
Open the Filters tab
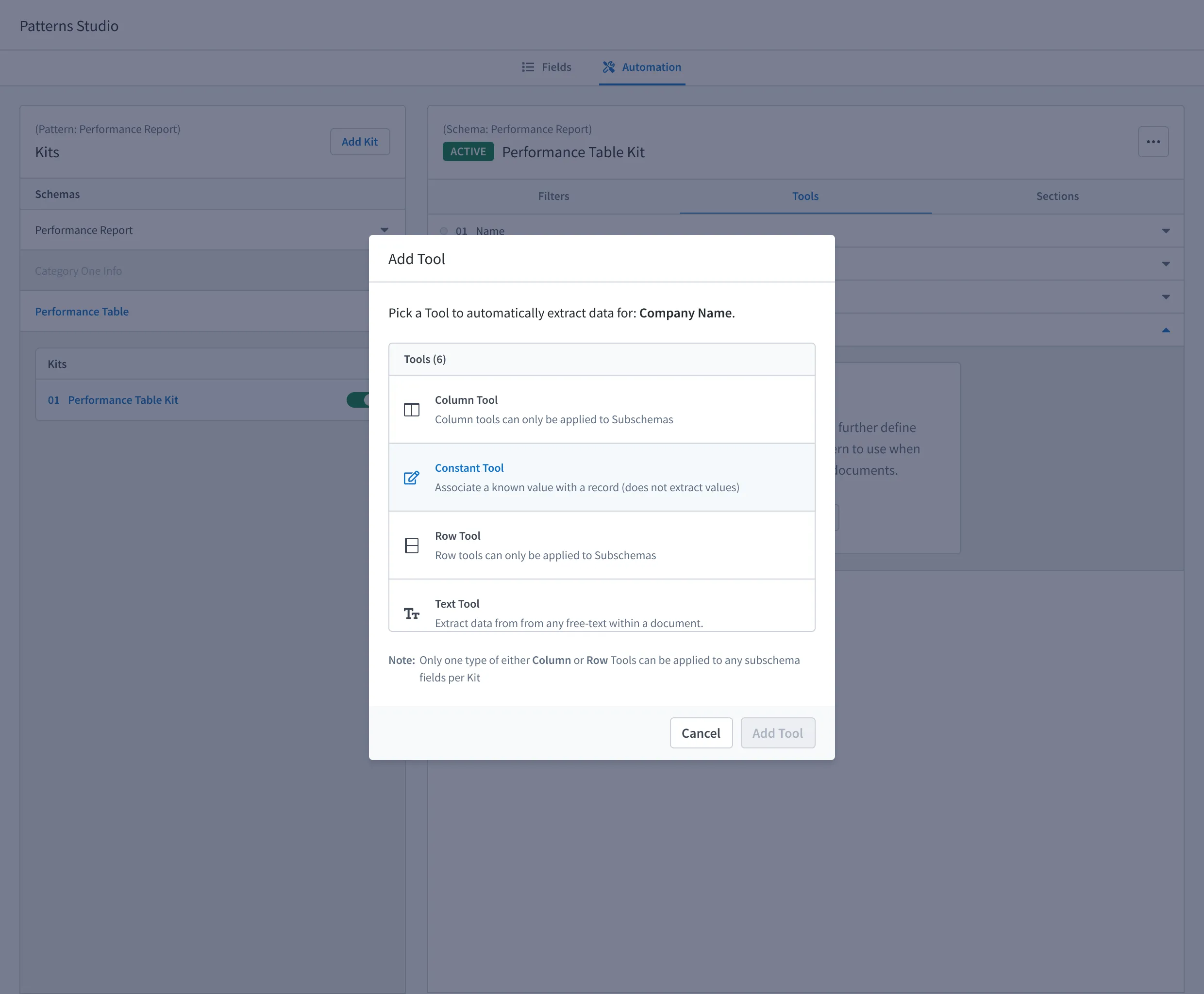(x=553, y=196)
